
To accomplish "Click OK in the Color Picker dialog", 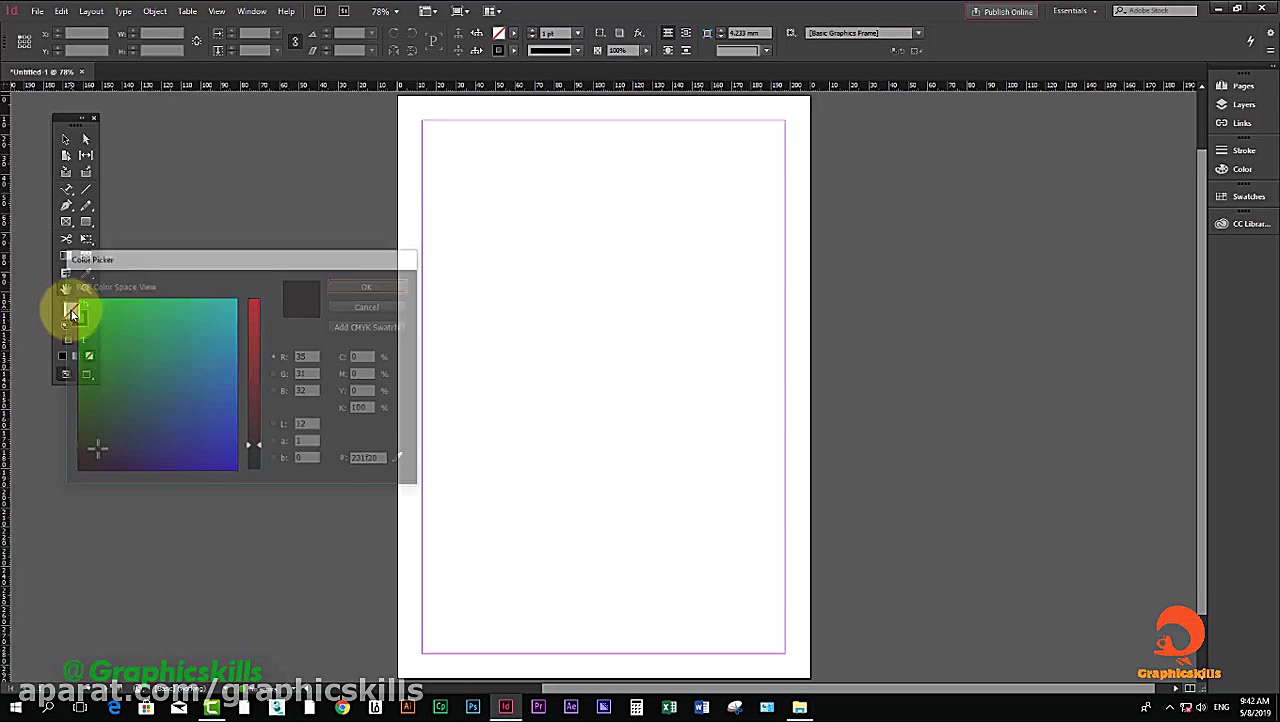I will (x=366, y=287).
